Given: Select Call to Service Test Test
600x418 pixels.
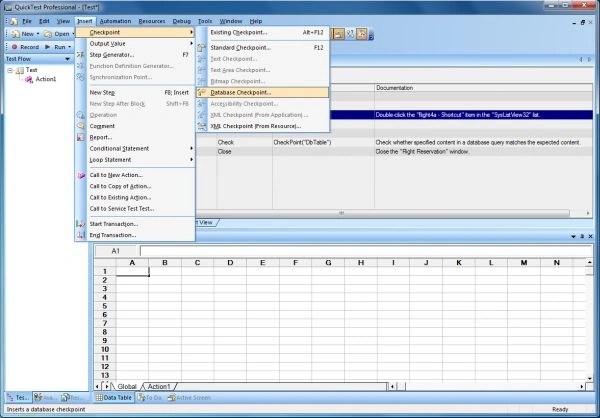Looking at the screenshot, I should [135, 209].
